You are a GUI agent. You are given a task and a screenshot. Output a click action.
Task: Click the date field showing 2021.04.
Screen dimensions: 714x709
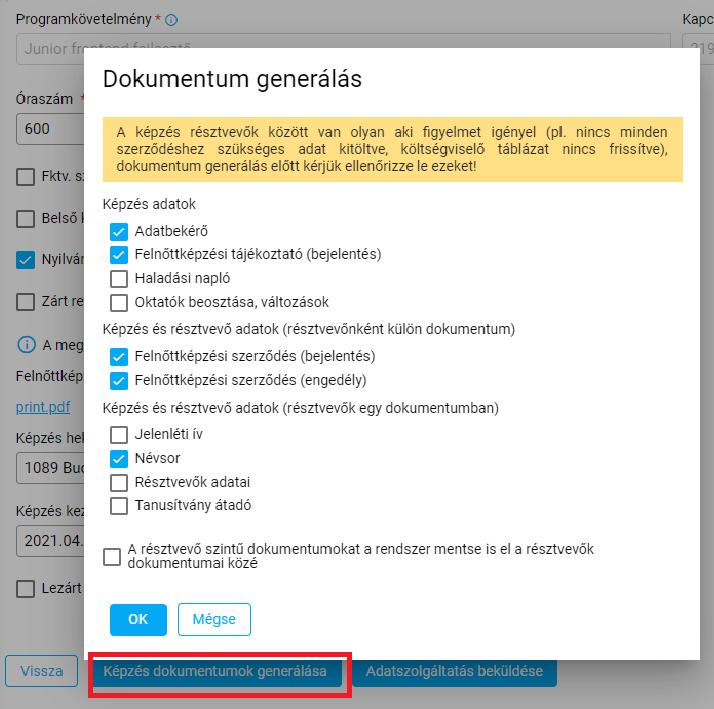pos(50,541)
